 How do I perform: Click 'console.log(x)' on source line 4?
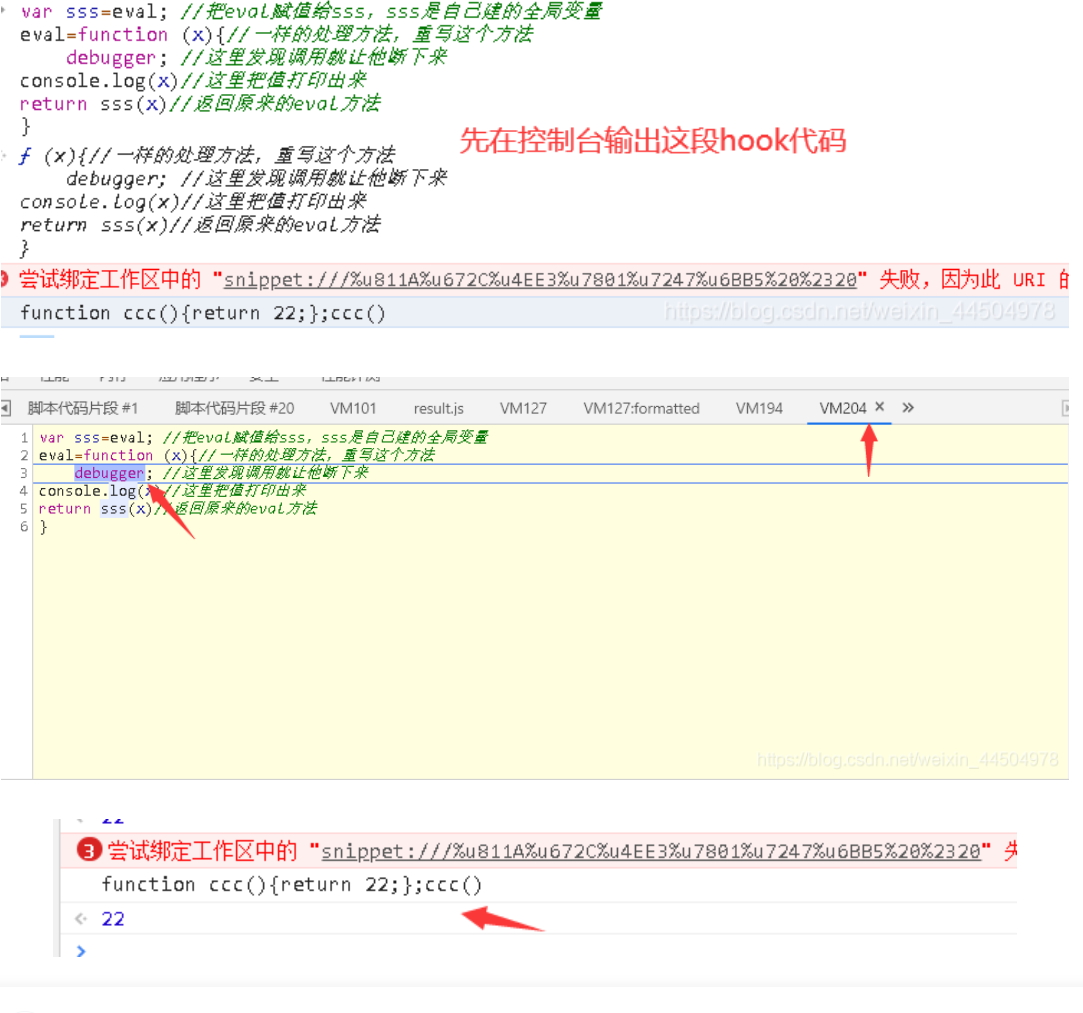pos(99,491)
